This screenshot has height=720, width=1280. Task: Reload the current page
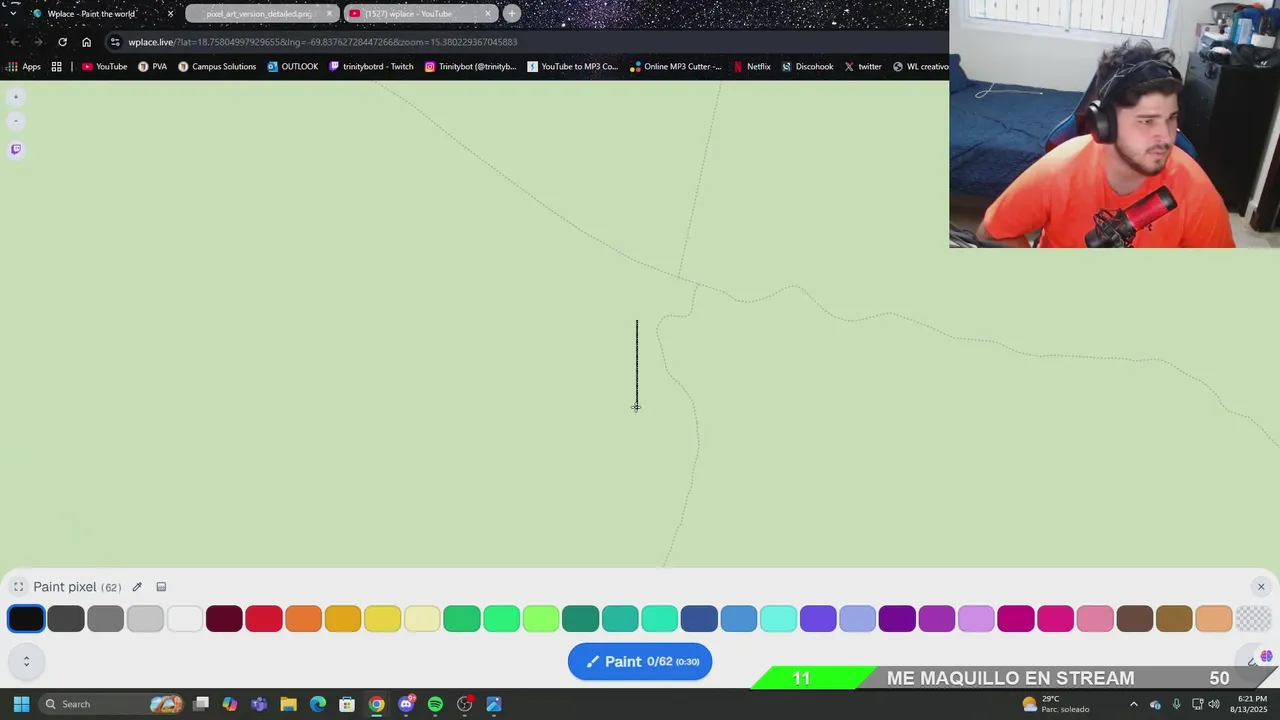point(62,42)
